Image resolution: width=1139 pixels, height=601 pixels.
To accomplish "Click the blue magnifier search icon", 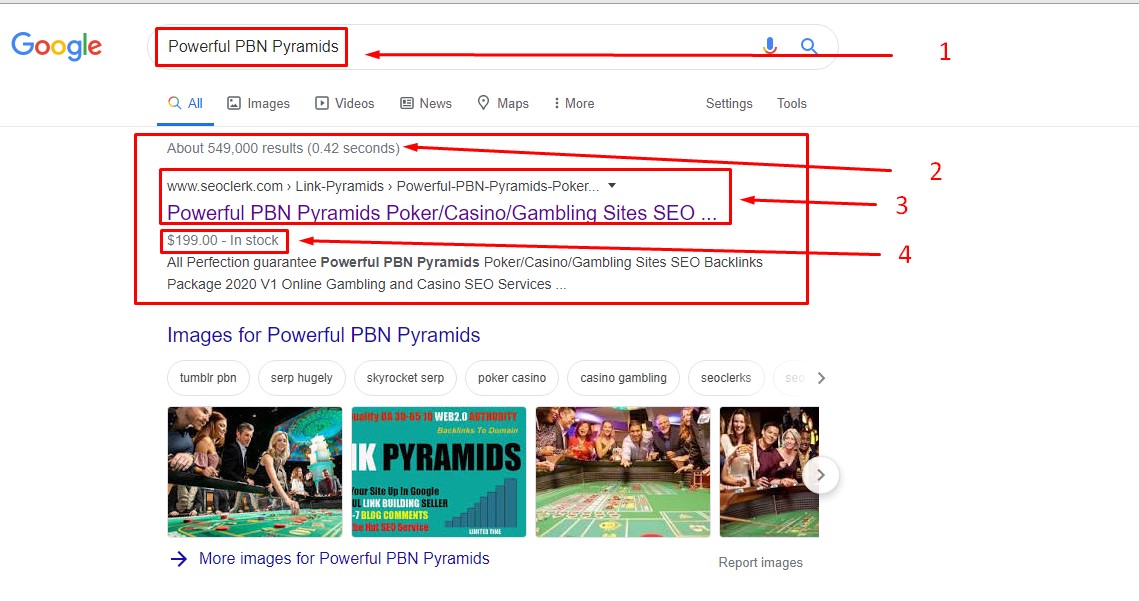I will [x=809, y=46].
